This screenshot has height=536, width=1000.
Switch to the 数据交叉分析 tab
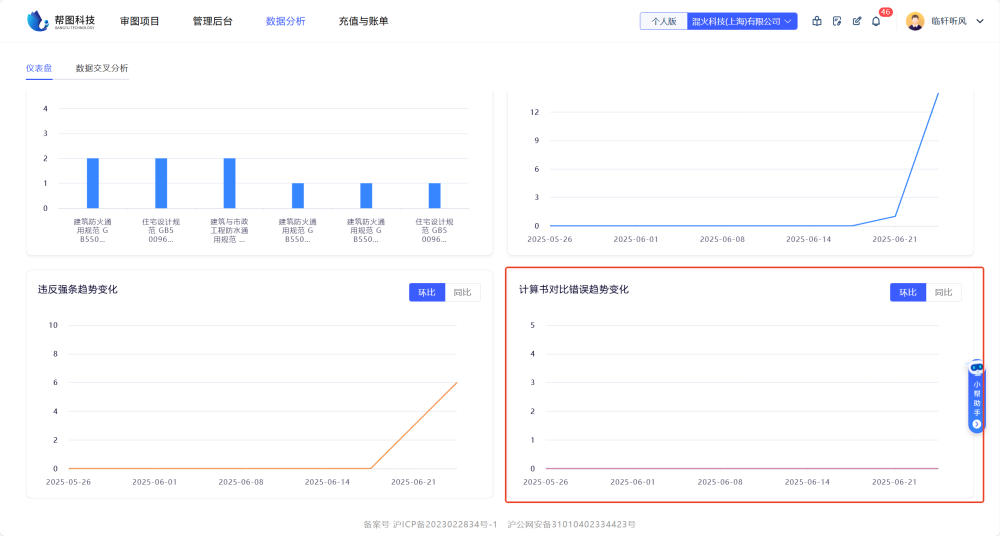pos(102,68)
